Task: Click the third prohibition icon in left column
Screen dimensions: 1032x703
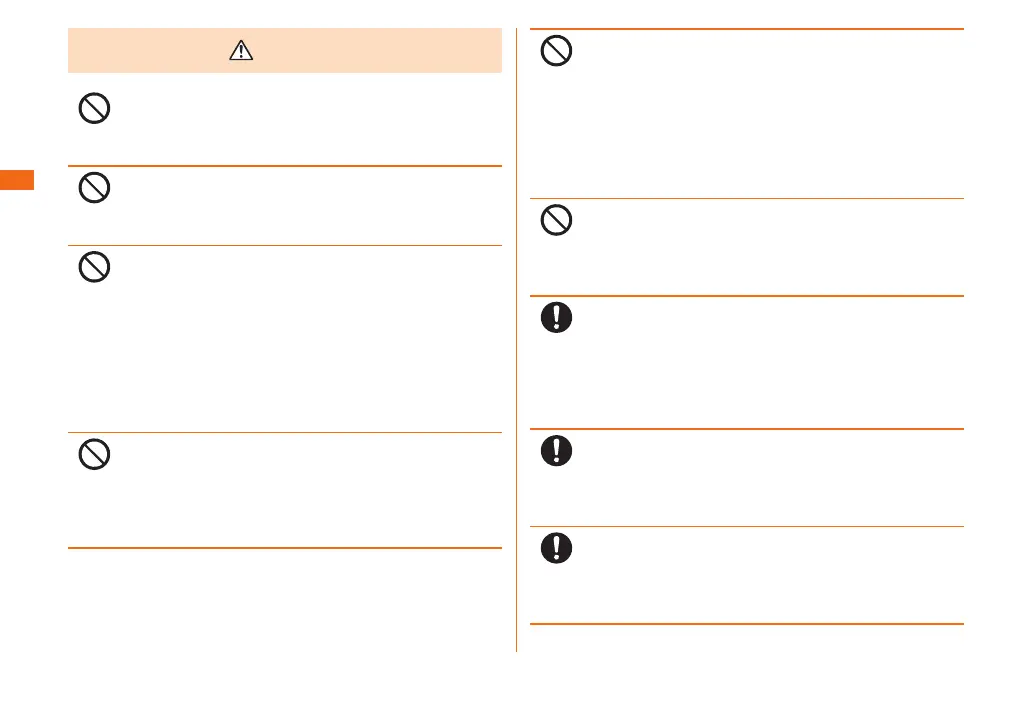Action: [94, 267]
